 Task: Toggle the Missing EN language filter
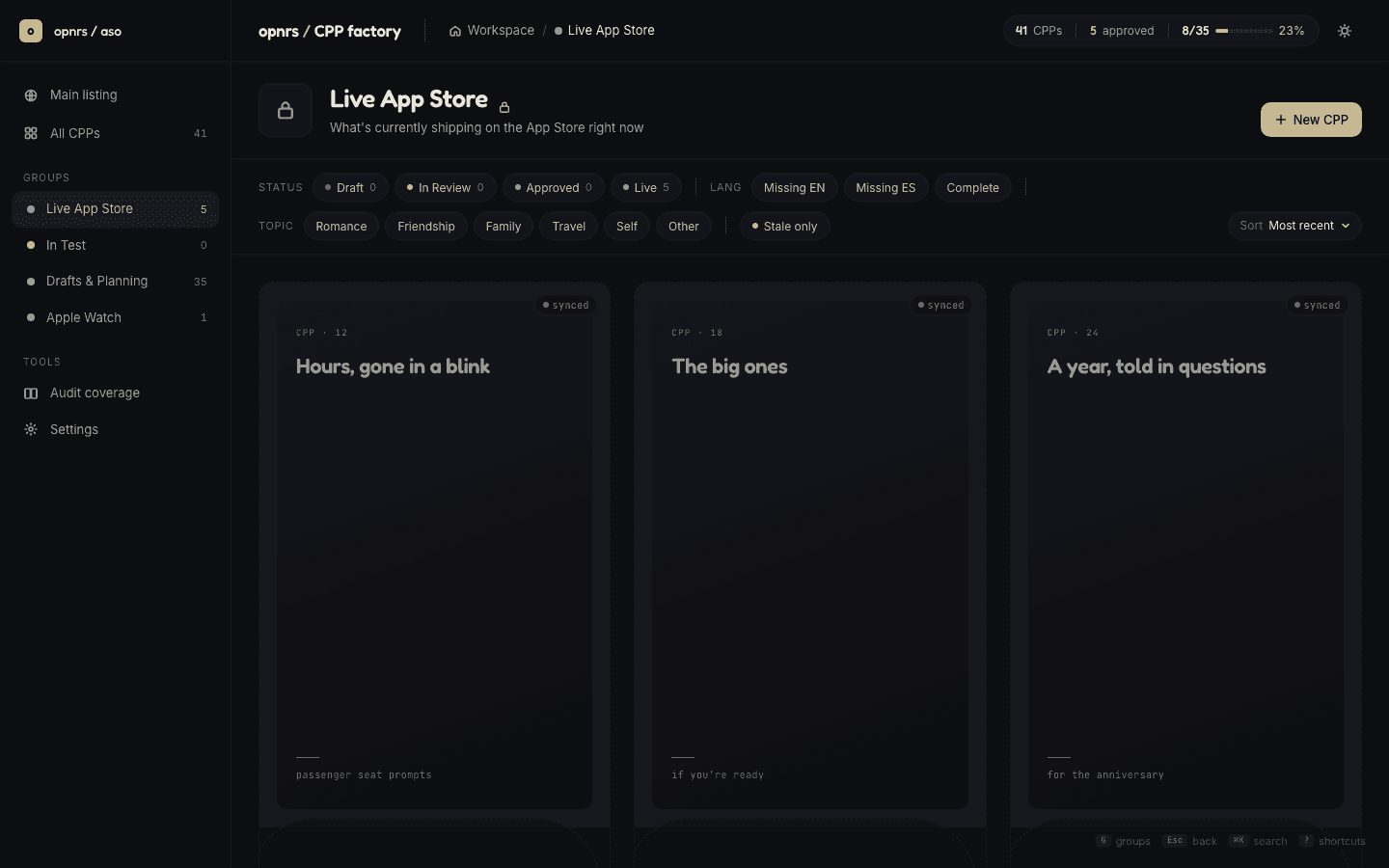[x=795, y=187]
